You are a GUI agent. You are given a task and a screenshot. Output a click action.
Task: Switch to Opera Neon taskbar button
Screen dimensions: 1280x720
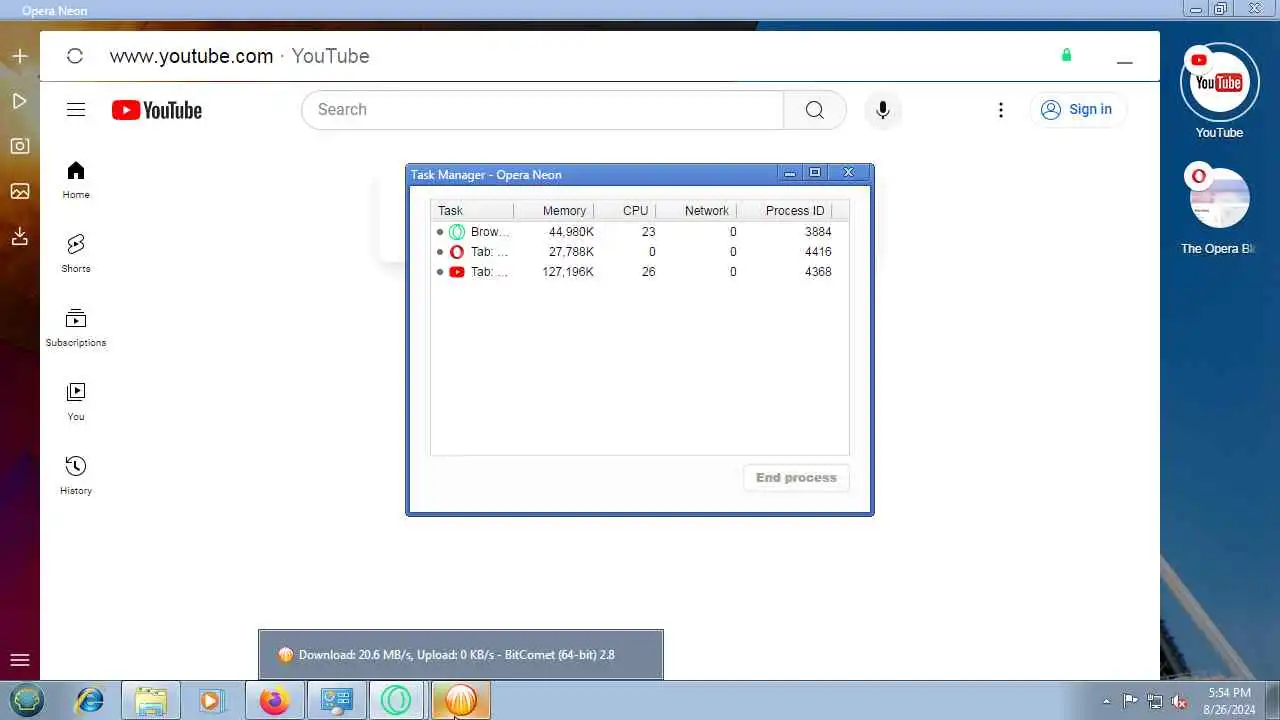coord(397,700)
